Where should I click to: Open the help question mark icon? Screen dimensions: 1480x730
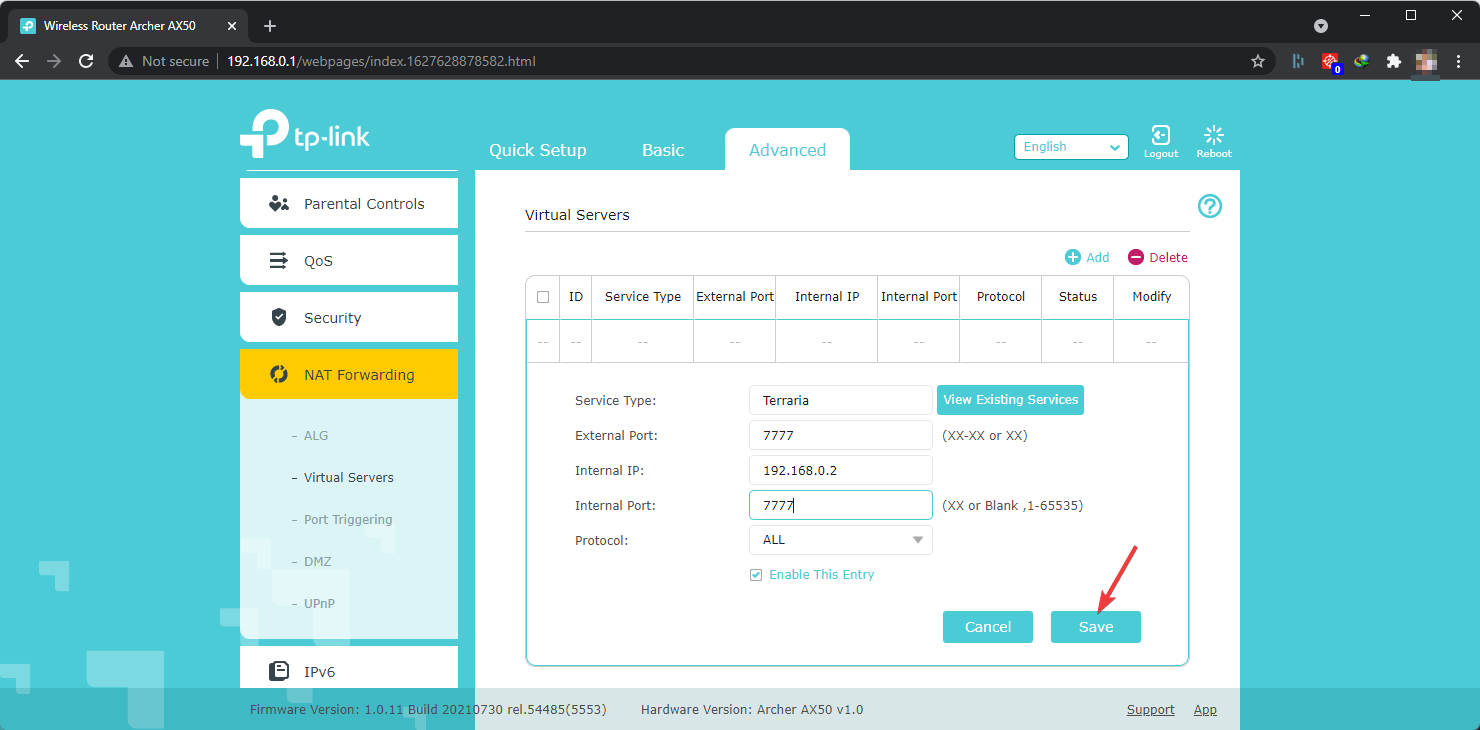pyautogui.click(x=1210, y=206)
